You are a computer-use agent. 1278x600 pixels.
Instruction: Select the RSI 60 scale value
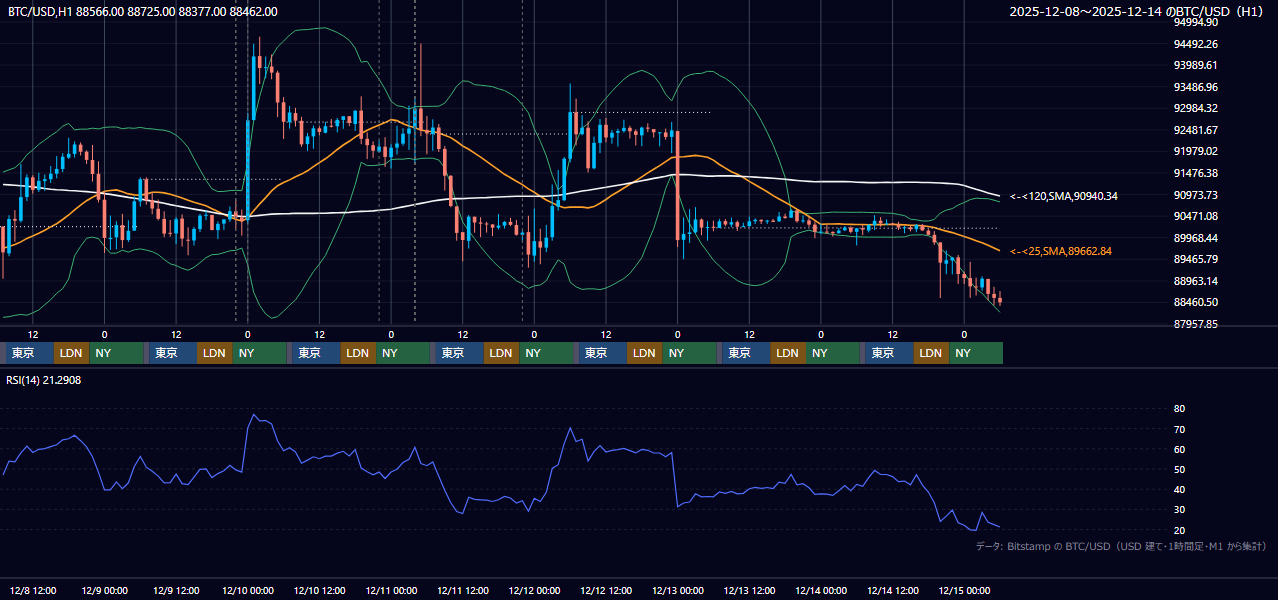[1179, 449]
